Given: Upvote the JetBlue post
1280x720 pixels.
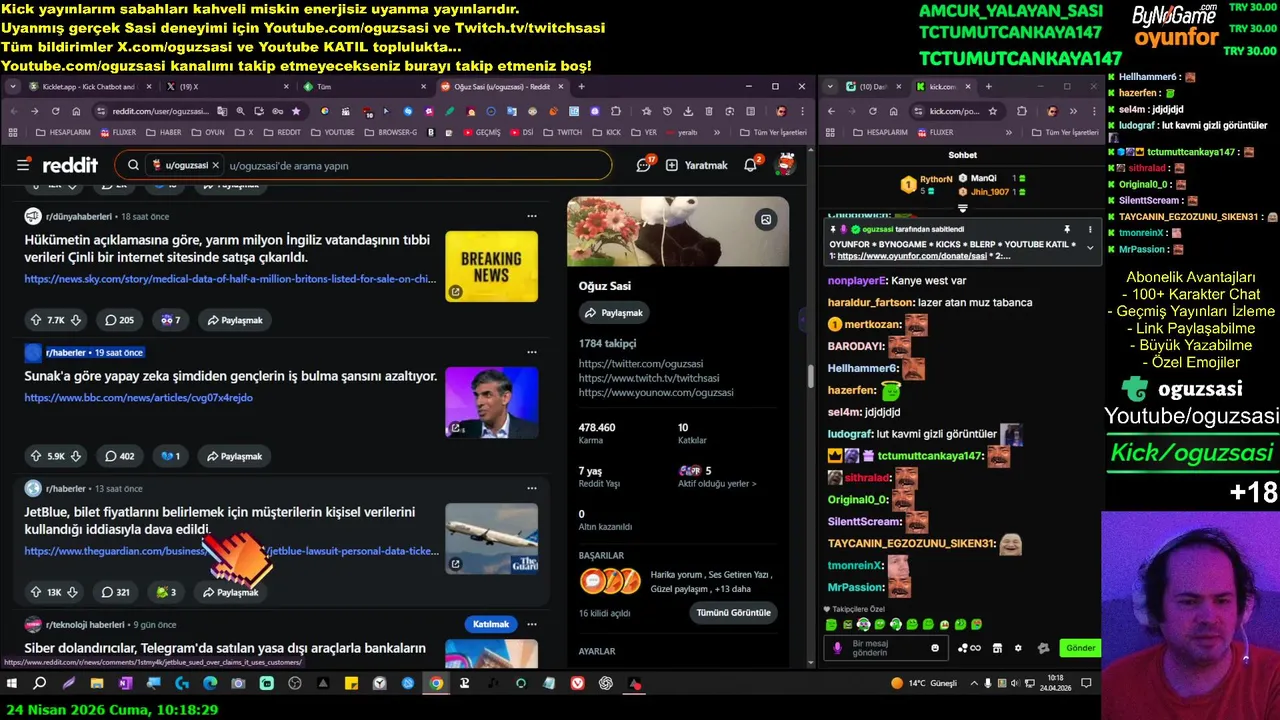Looking at the screenshot, I should point(36,592).
